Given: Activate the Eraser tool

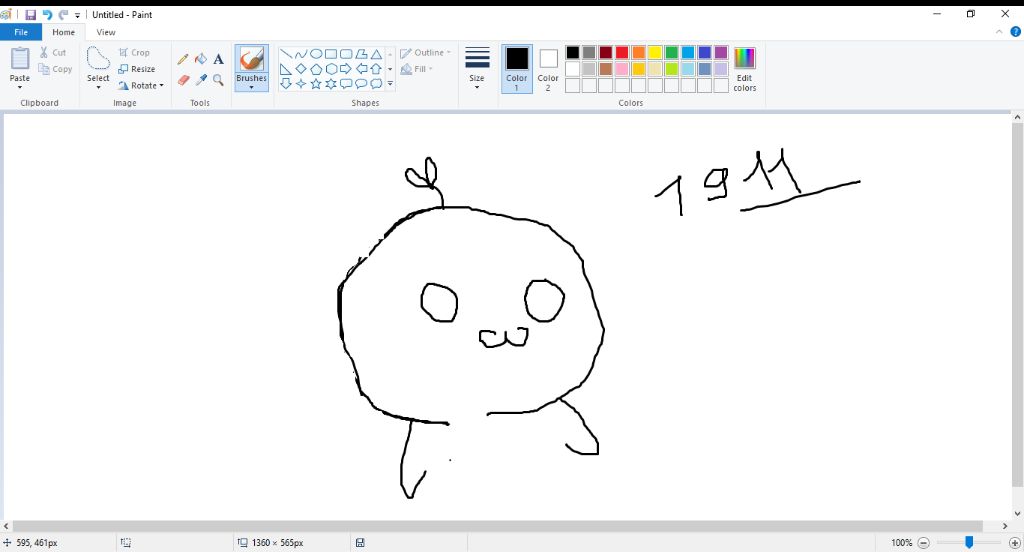Looking at the screenshot, I should tap(183, 80).
